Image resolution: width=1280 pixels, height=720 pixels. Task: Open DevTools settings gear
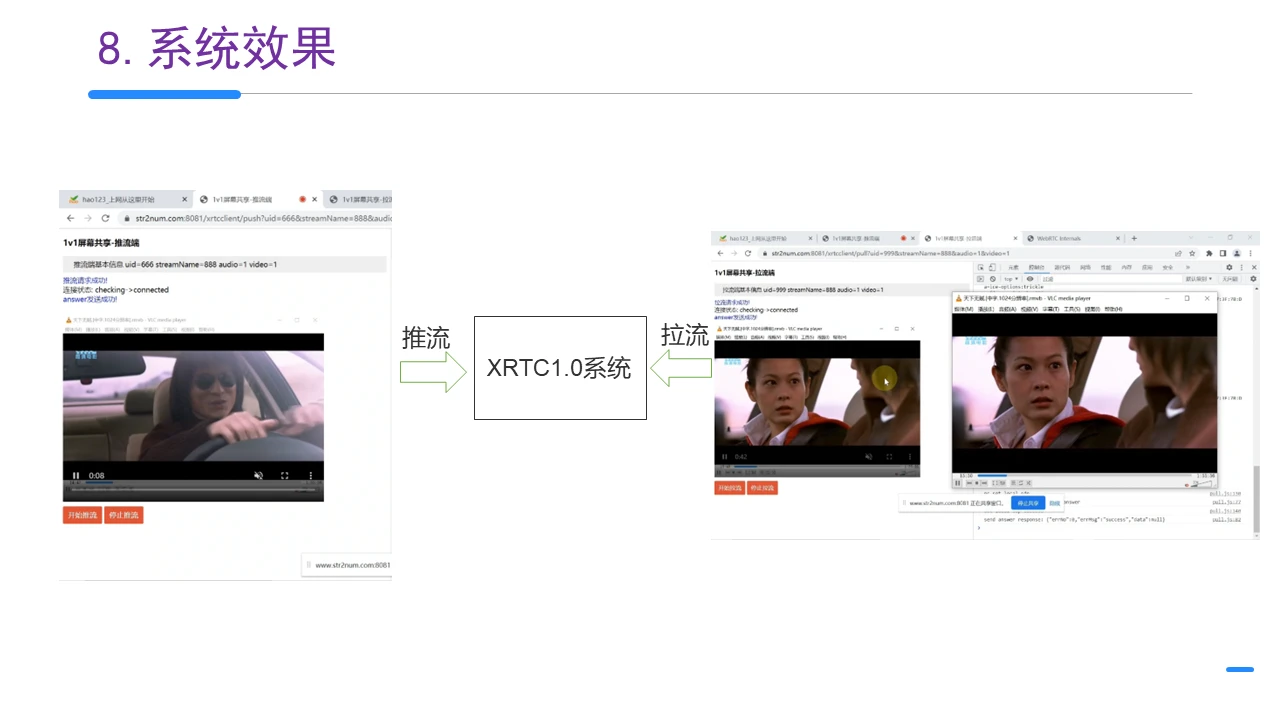coord(1229,267)
